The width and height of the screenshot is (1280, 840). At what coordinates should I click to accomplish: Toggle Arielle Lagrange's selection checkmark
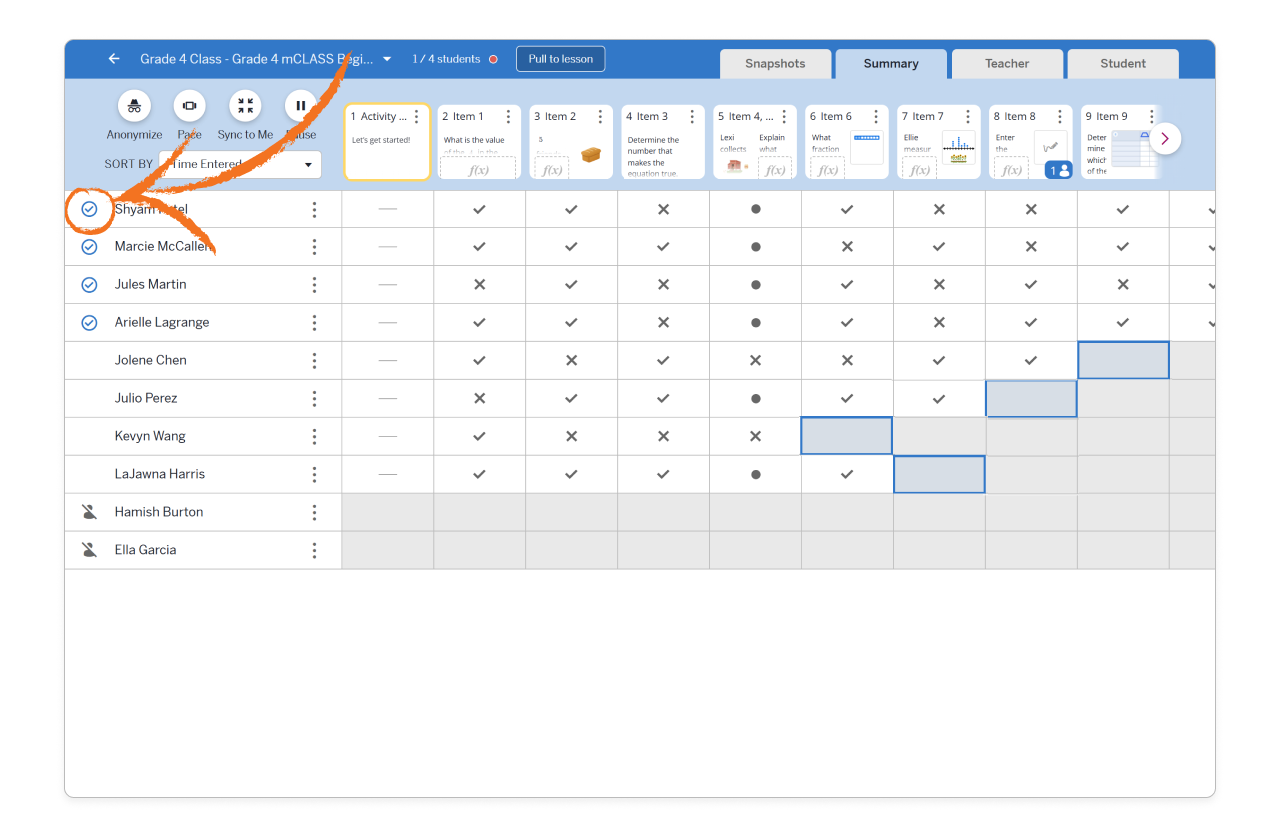pyautogui.click(x=88, y=322)
